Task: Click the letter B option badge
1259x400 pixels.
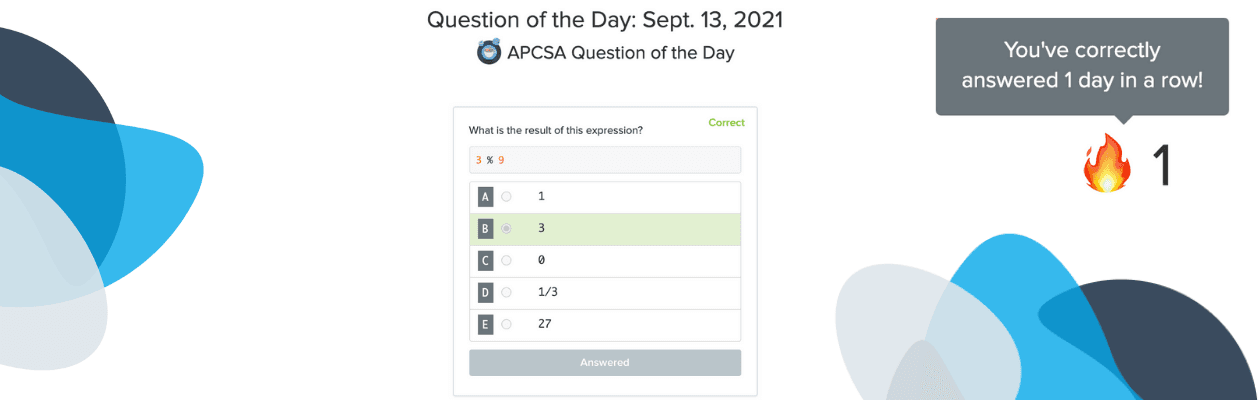Action: click(x=486, y=229)
